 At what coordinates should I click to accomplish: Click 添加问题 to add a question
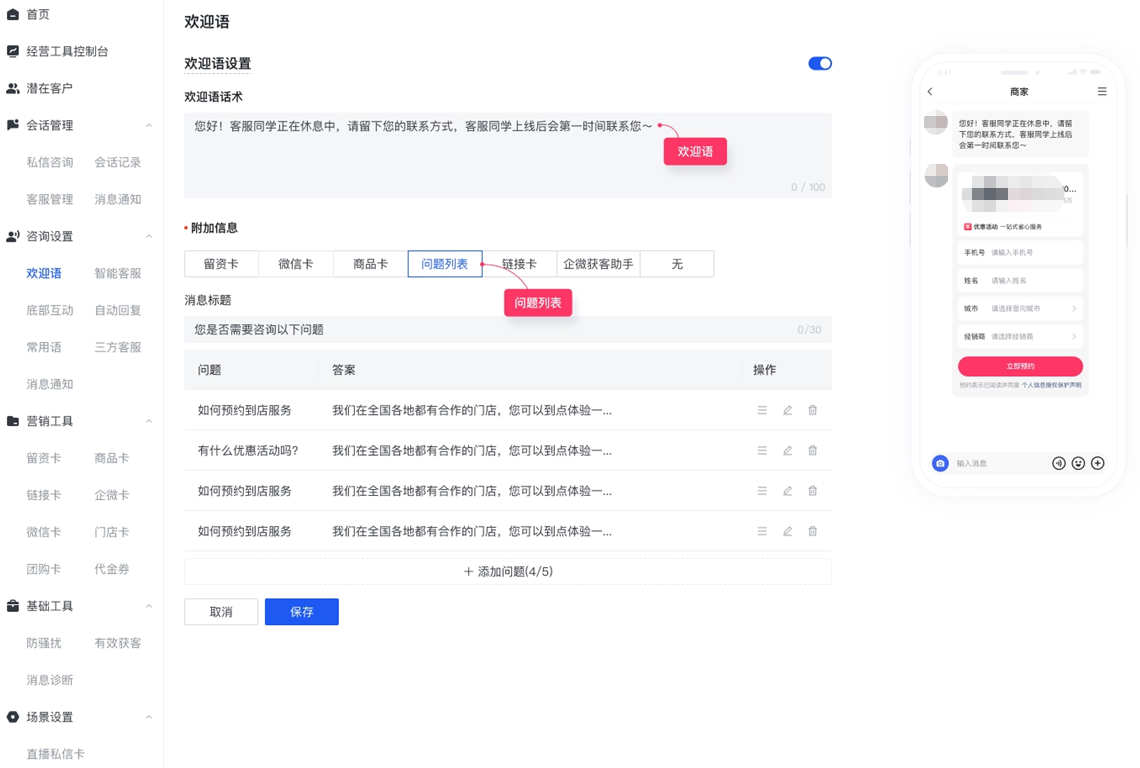507,571
